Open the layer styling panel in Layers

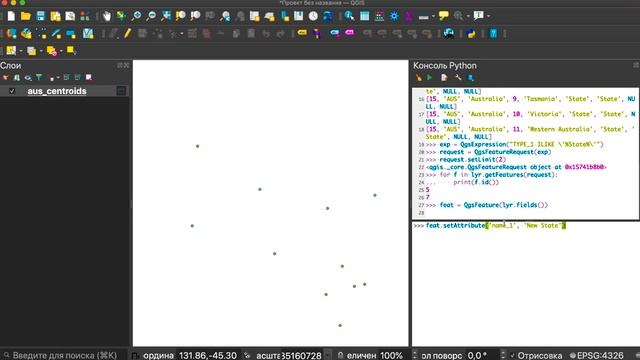(5, 78)
